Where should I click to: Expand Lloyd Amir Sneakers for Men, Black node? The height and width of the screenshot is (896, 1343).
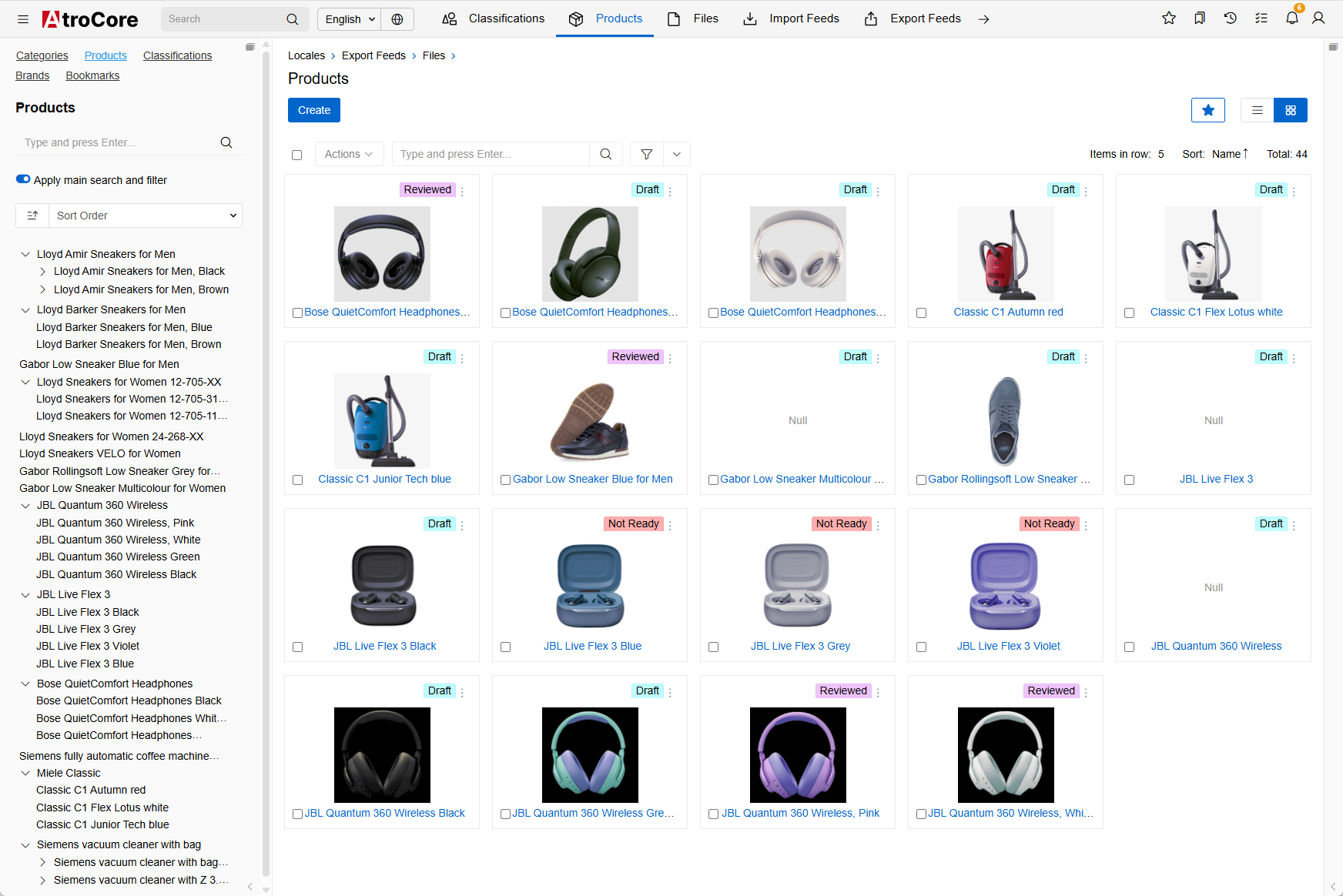[x=42, y=271]
